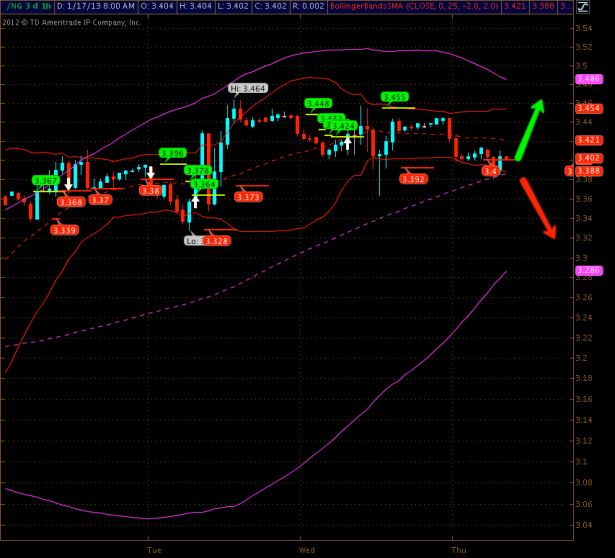Click the red 3.392 price label
The image size is (615, 558).
(412, 178)
